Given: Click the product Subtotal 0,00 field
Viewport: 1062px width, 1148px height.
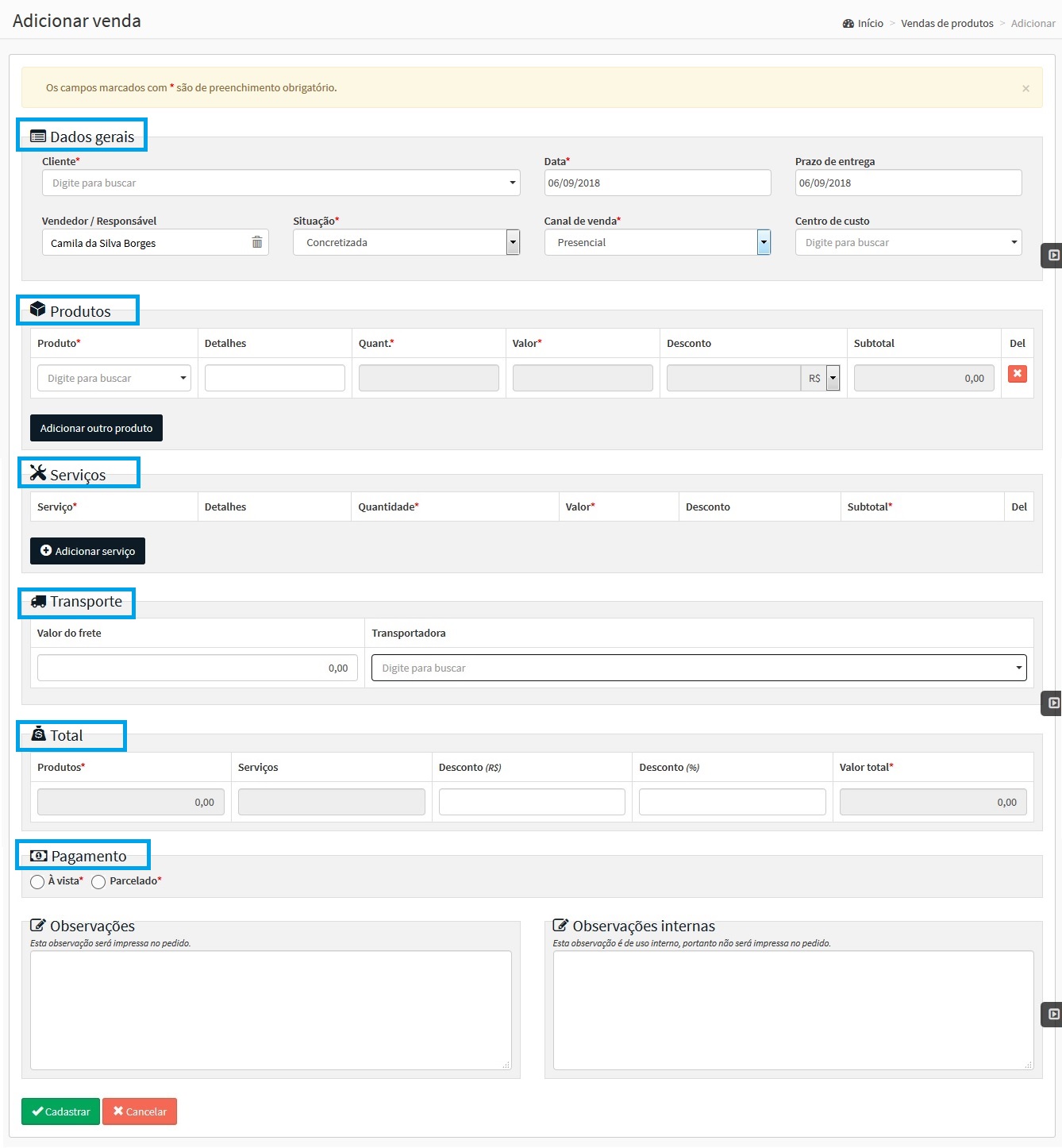Looking at the screenshot, I should pyautogui.click(x=924, y=378).
